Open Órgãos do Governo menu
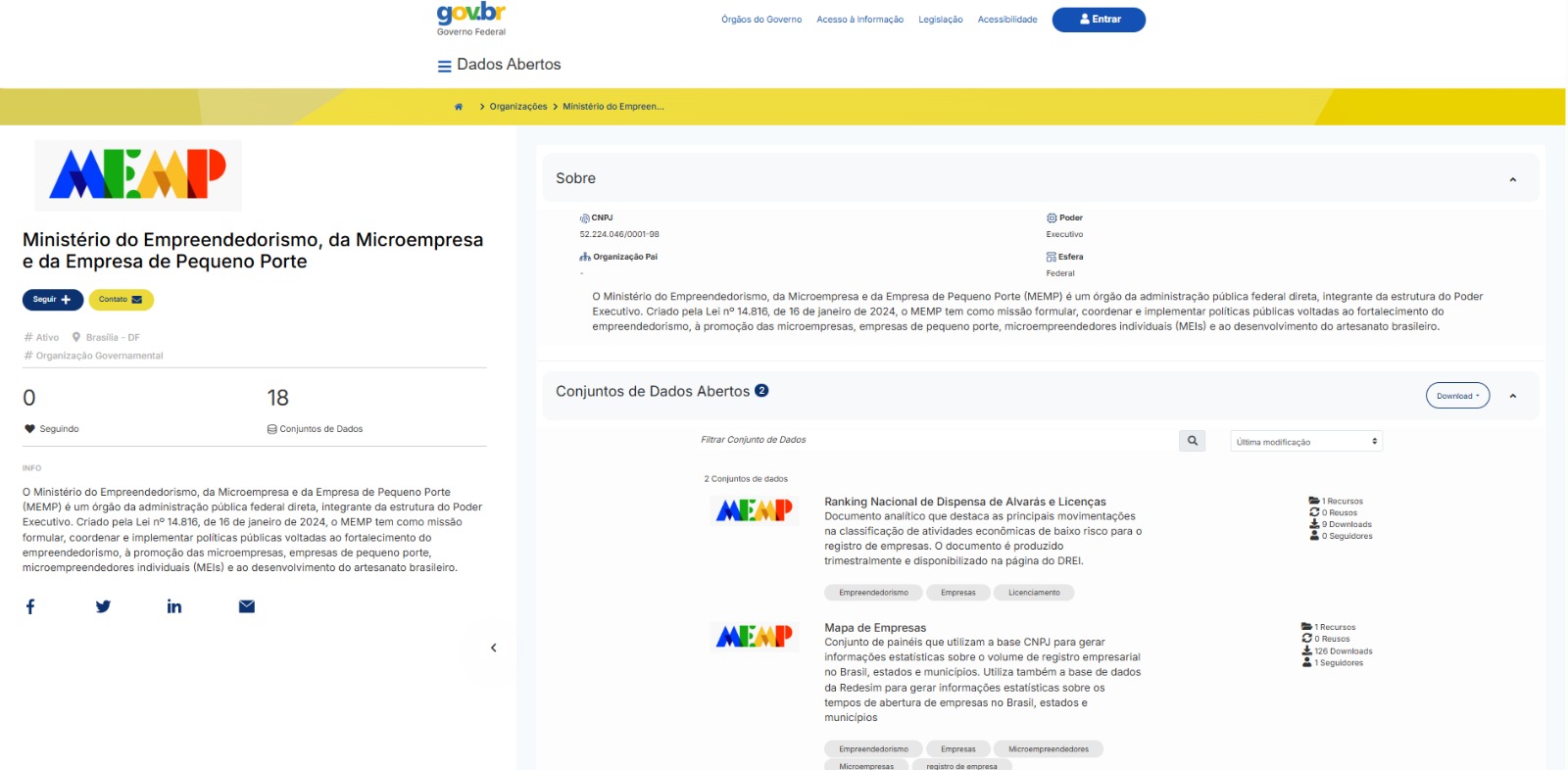The image size is (1568, 770). 761,20
